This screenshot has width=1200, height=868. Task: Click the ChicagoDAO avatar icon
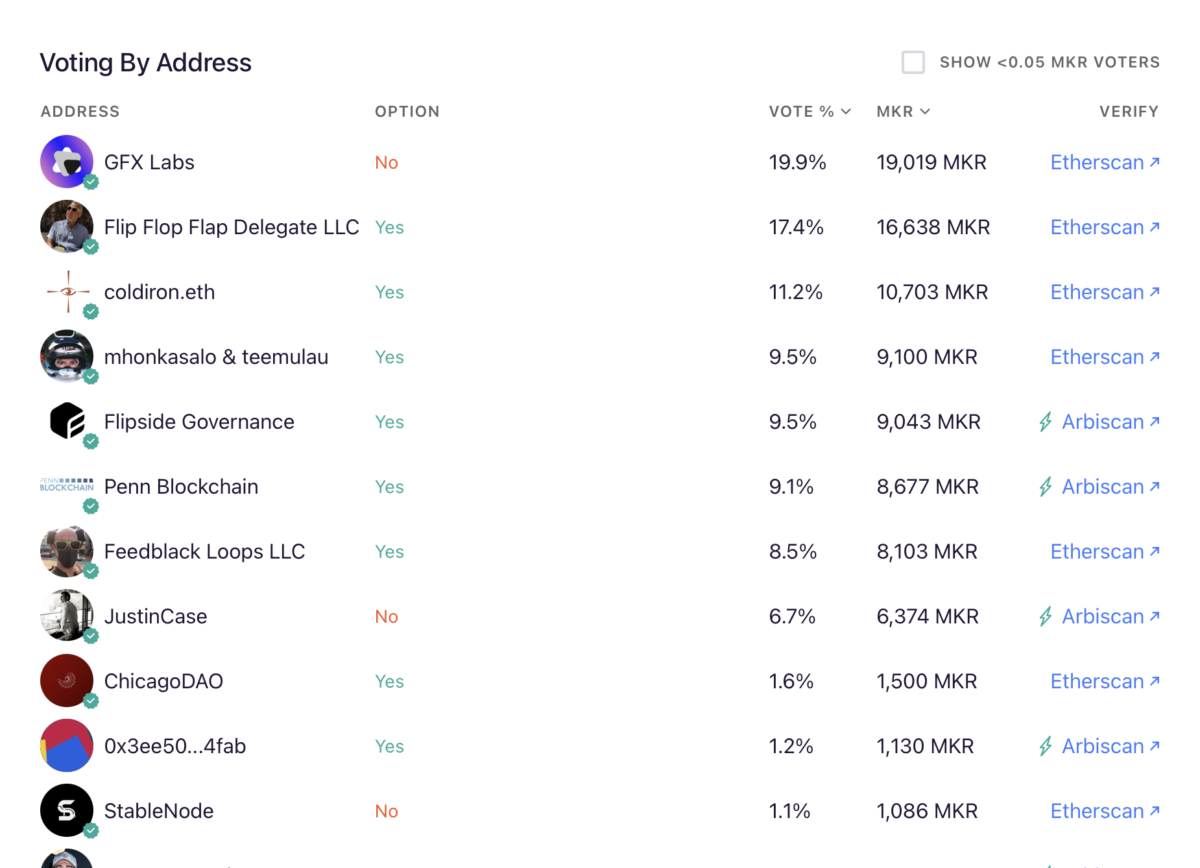67,681
